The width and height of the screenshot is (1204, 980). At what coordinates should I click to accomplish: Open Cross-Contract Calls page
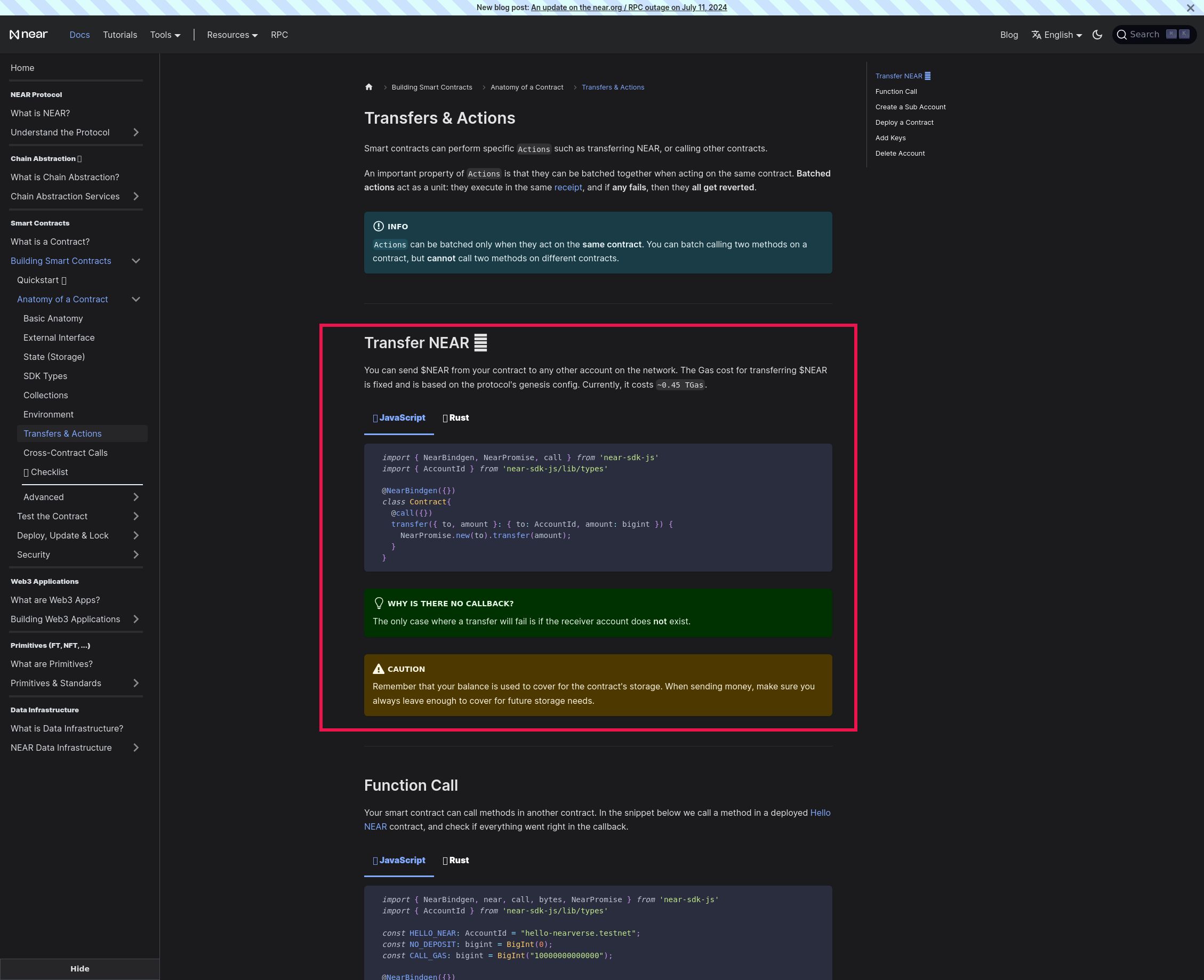pyautogui.click(x=66, y=453)
